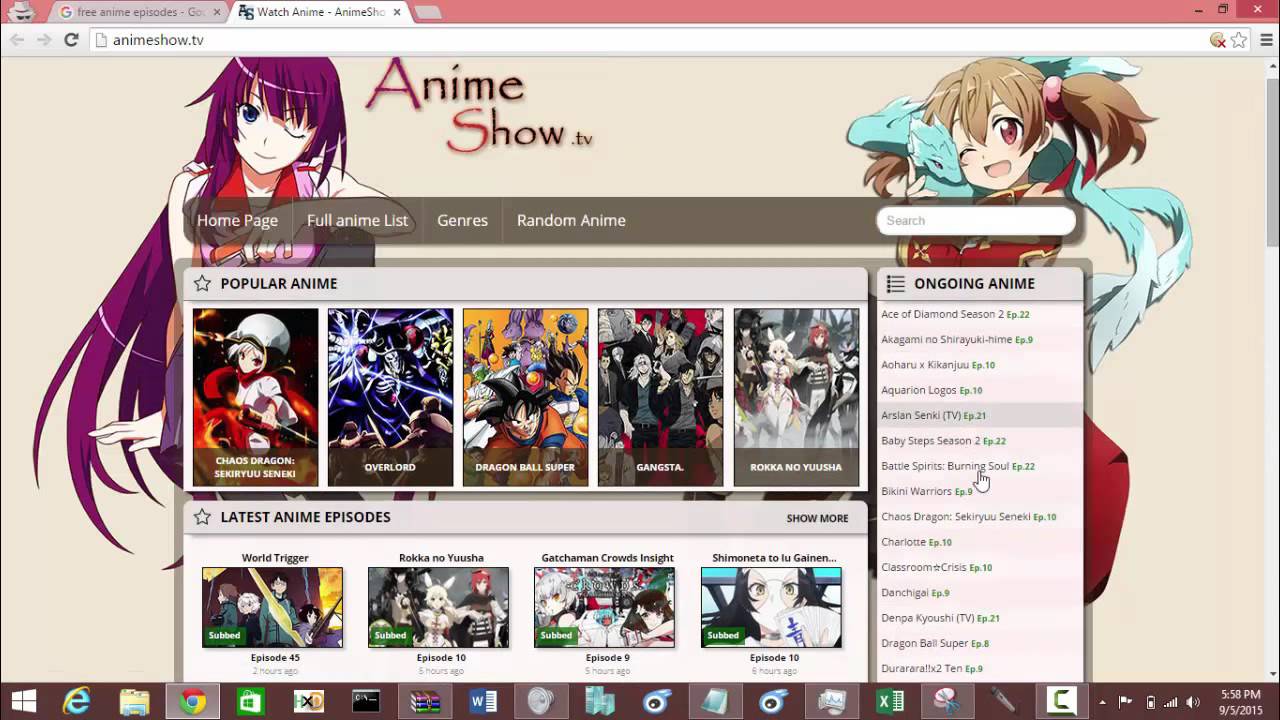This screenshot has width=1280, height=720.
Task: Open the Chrome menu hamburger icon
Action: (1264, 40)
